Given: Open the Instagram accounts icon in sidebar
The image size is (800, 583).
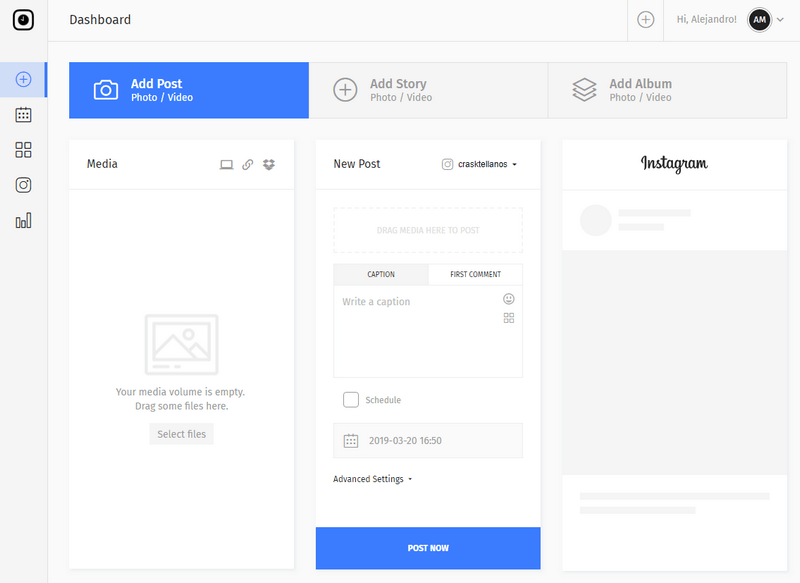Looking at the screenshot, I should pyautogui.click(x=23, y=185).
